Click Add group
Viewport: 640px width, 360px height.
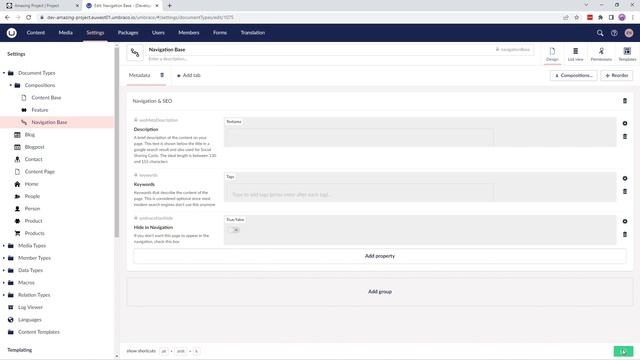coord(380,292)
